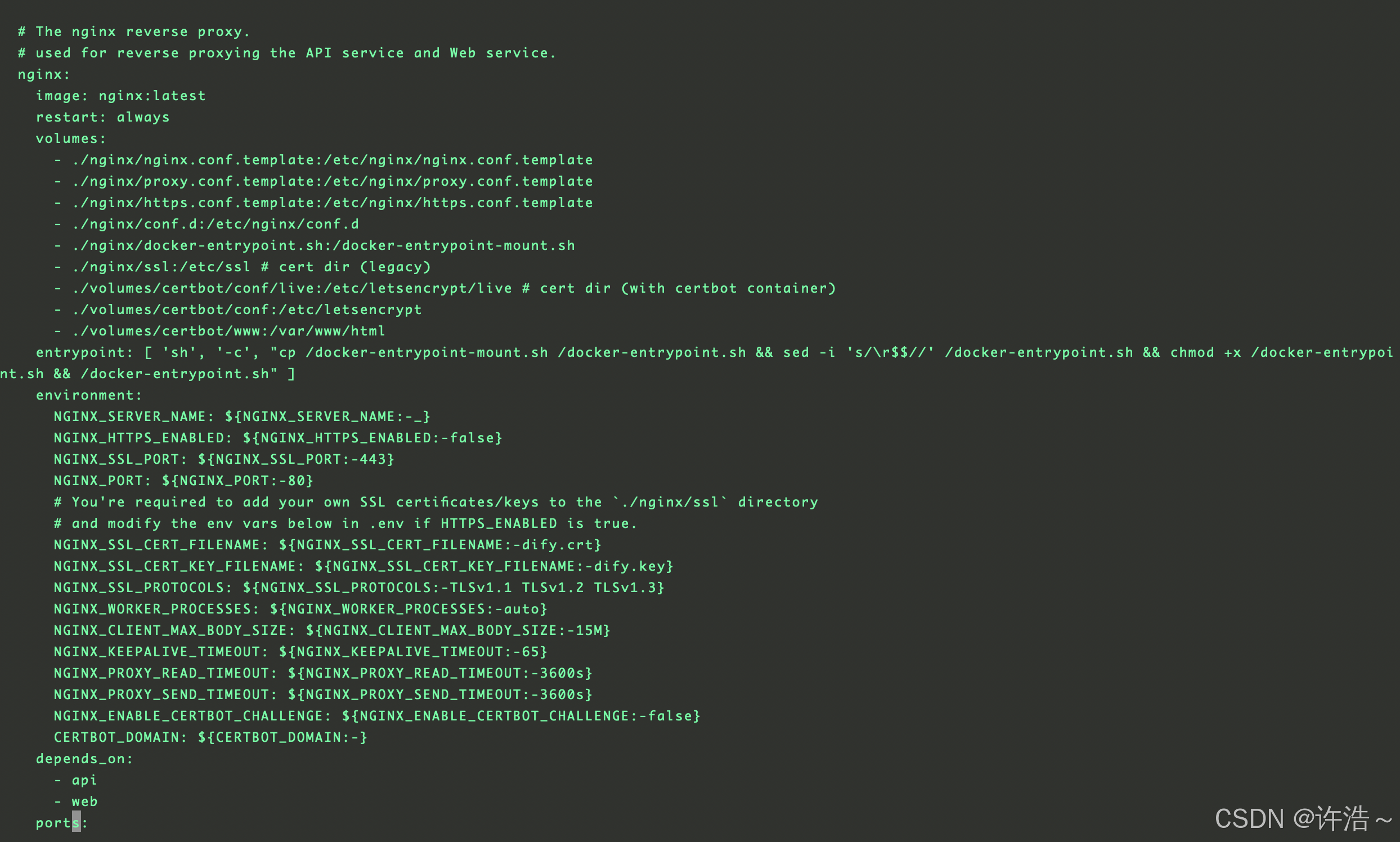
Task: Click the 'entrypoint:' key
Action: [x=84, y=352]
